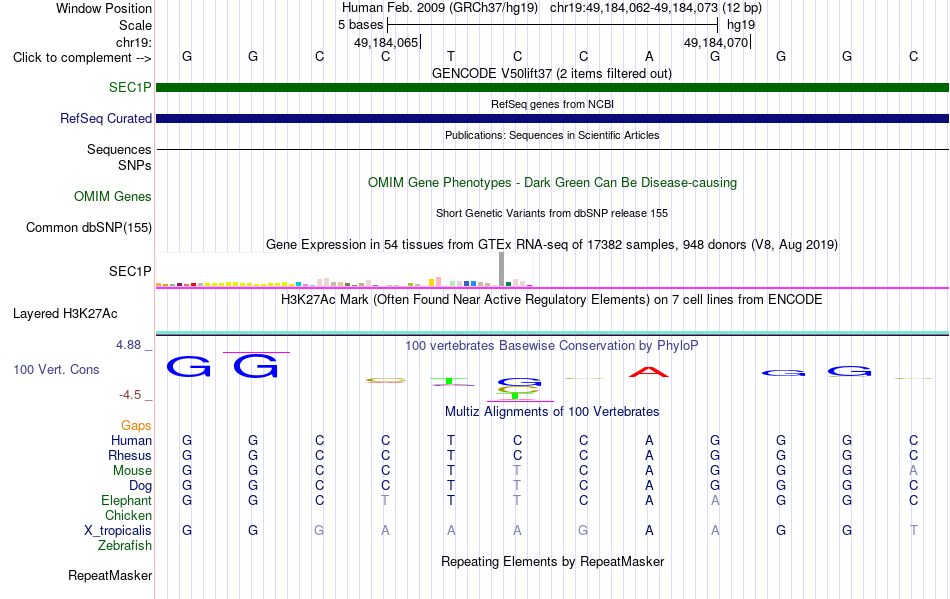Click the SNPs track label
This screenshot has height=599, width=950.
[135, 165]
